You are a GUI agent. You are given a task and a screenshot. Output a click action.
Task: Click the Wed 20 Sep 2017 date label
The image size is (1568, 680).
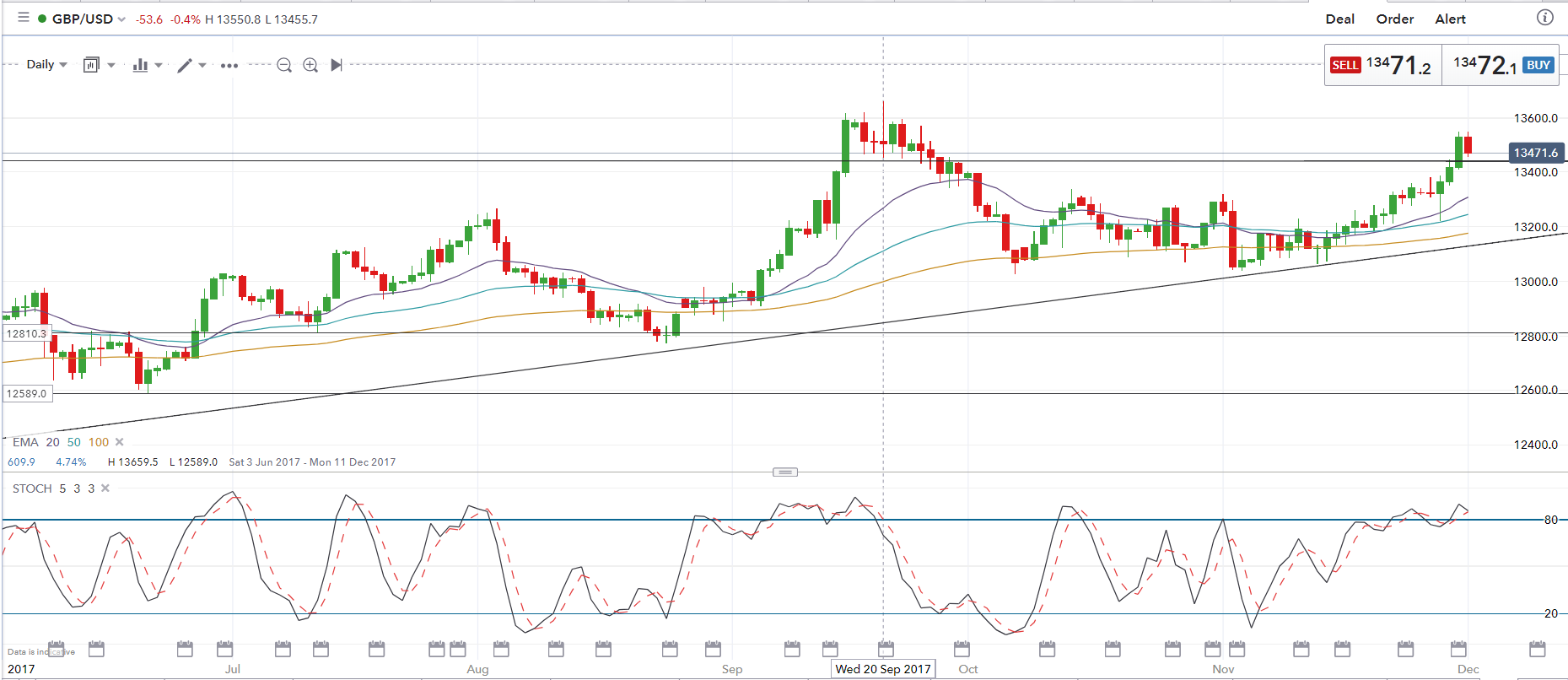click(883, 669)
